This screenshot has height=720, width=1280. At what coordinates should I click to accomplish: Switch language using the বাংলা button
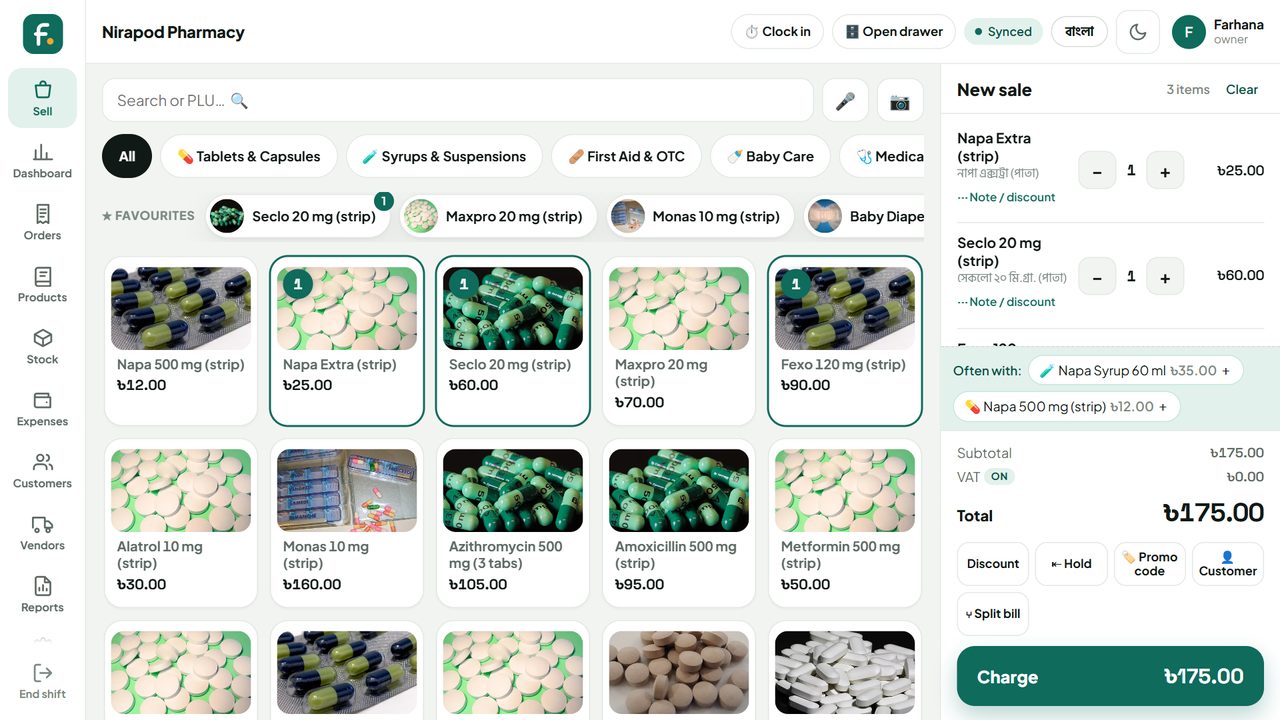tap(1079, 32)
